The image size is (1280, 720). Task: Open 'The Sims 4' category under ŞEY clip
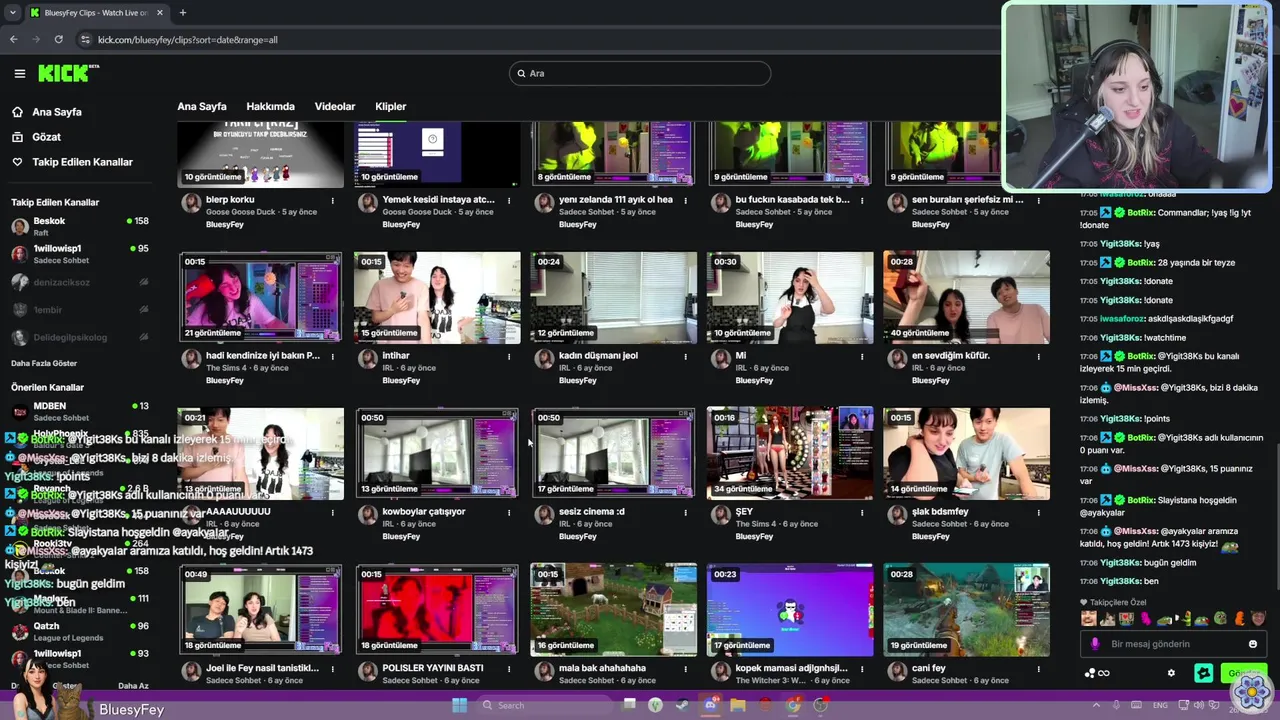tap(756, 524)
